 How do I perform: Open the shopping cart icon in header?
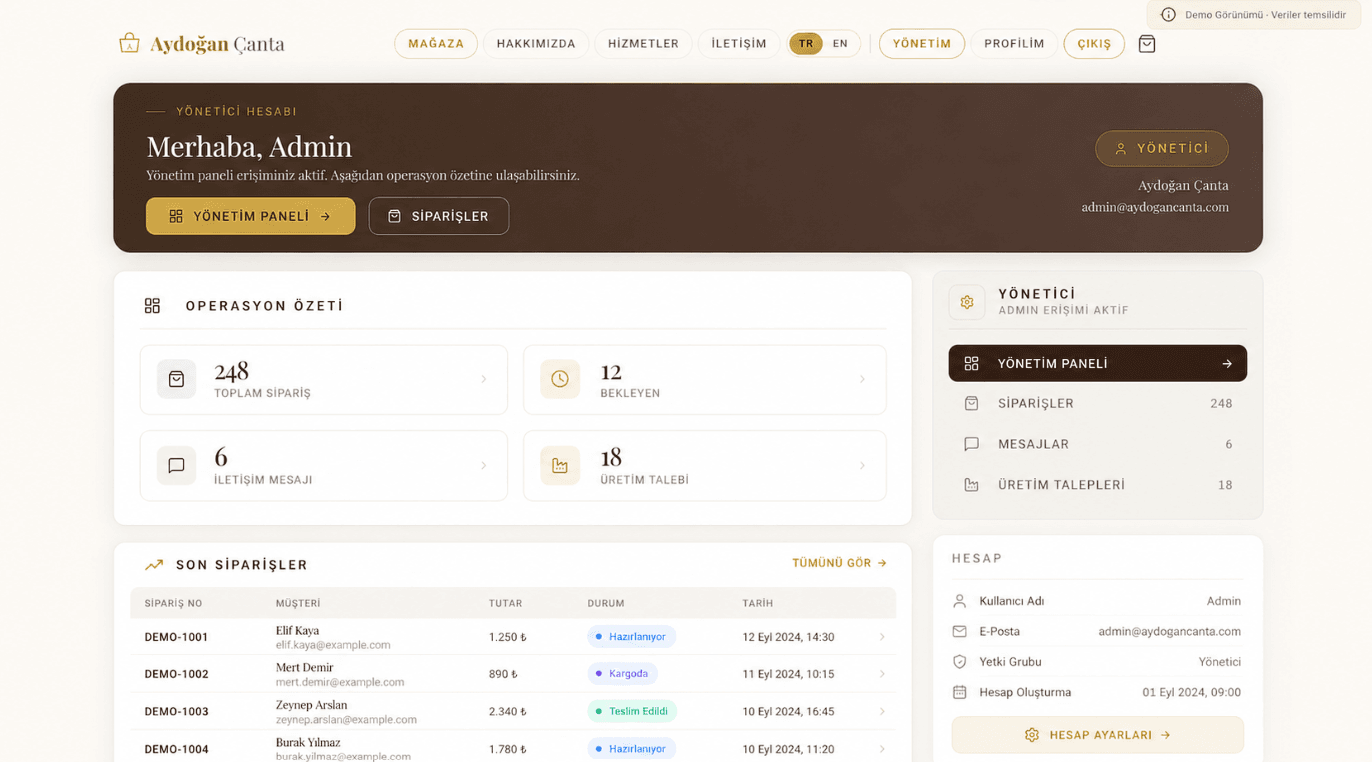pyautogui.click(x=1147, y=44)
